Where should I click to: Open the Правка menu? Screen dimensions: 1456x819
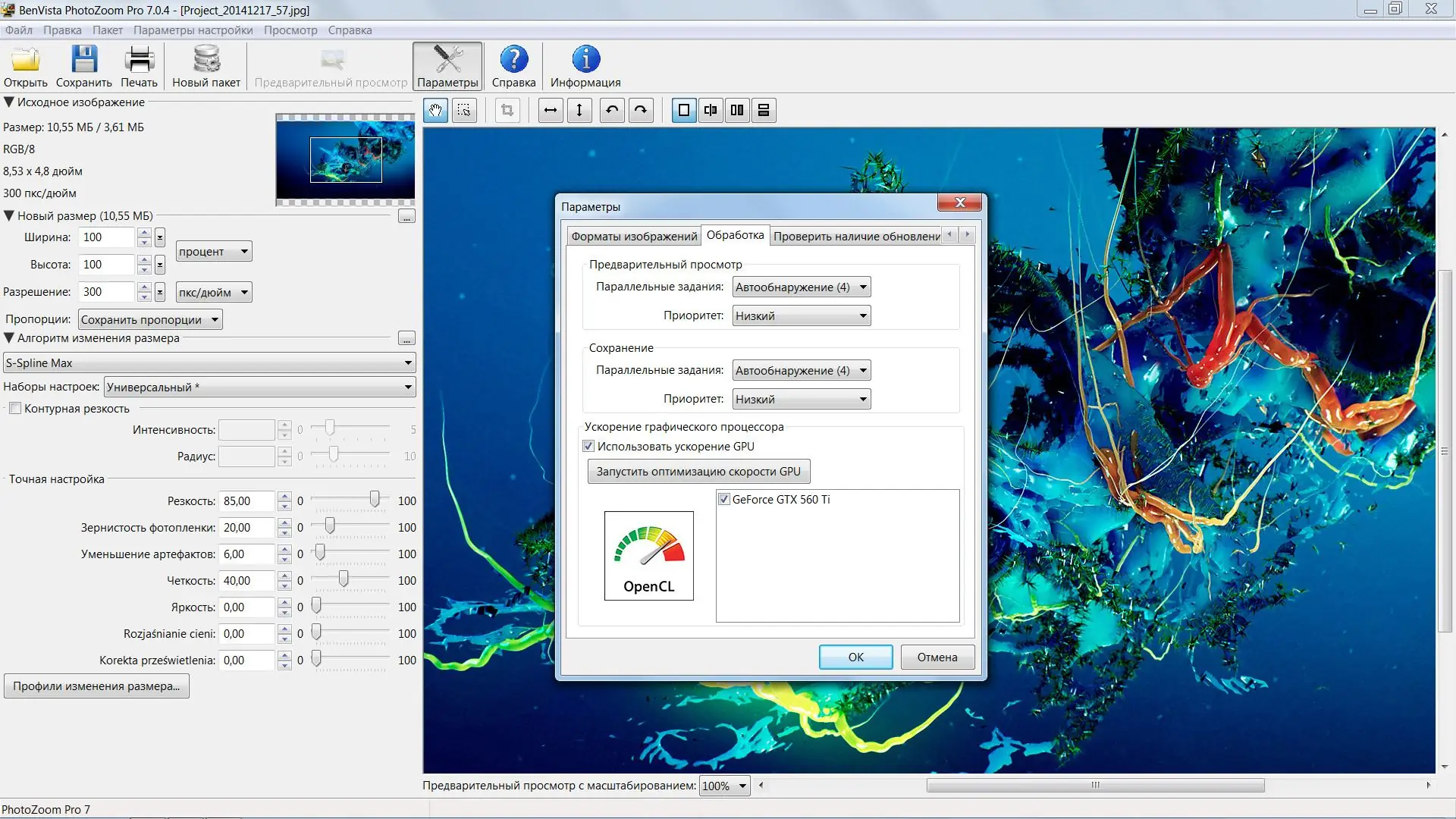point(62,30)
